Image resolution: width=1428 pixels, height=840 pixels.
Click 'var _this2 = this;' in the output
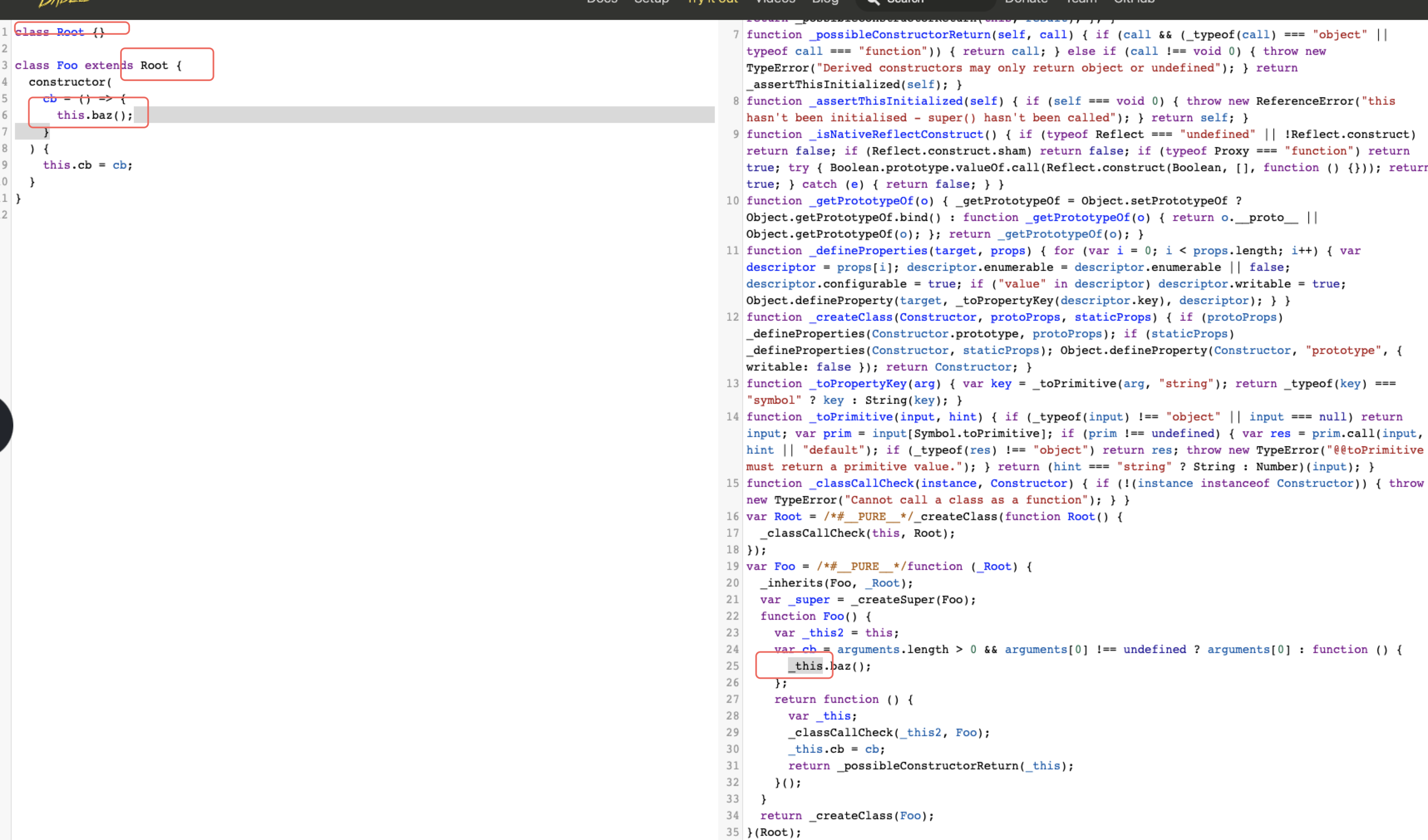tap(837, 633)
